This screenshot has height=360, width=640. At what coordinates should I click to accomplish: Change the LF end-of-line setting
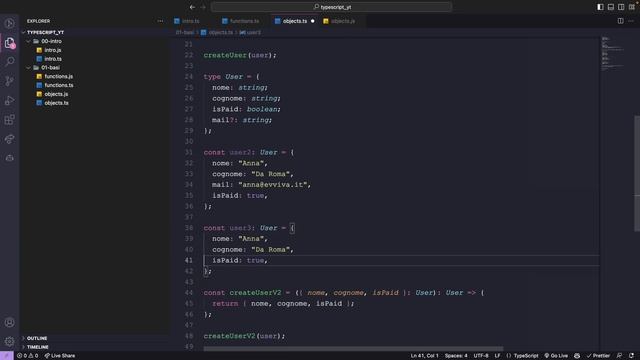coord(497,356)
